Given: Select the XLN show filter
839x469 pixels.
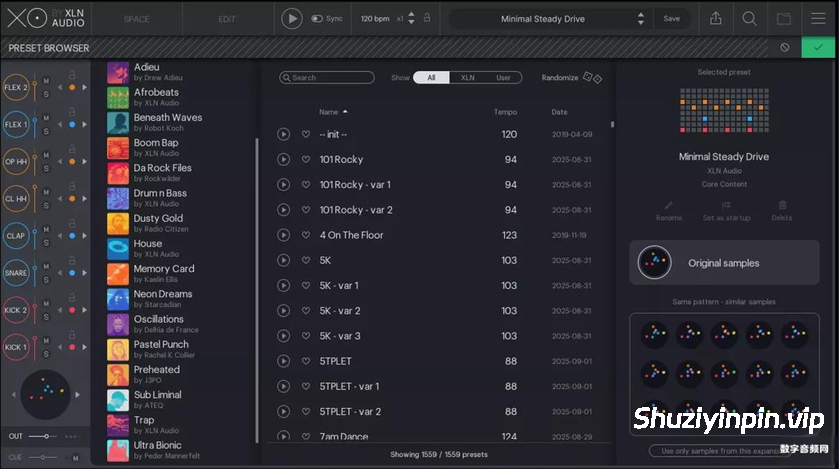Looking at the screenshot, I should (x=468, y=78).
